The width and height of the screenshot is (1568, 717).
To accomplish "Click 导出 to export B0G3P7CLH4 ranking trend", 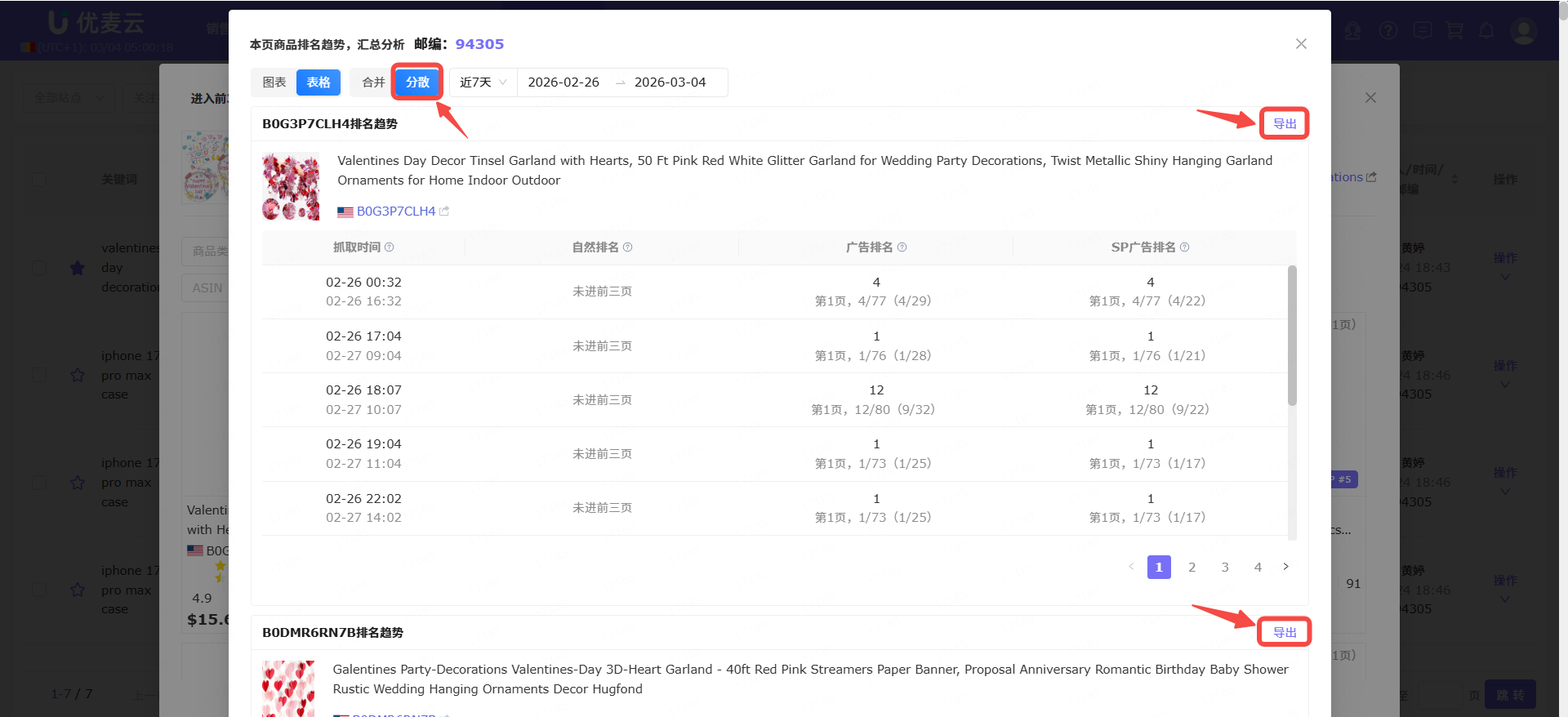I will tap(1284, 124).
